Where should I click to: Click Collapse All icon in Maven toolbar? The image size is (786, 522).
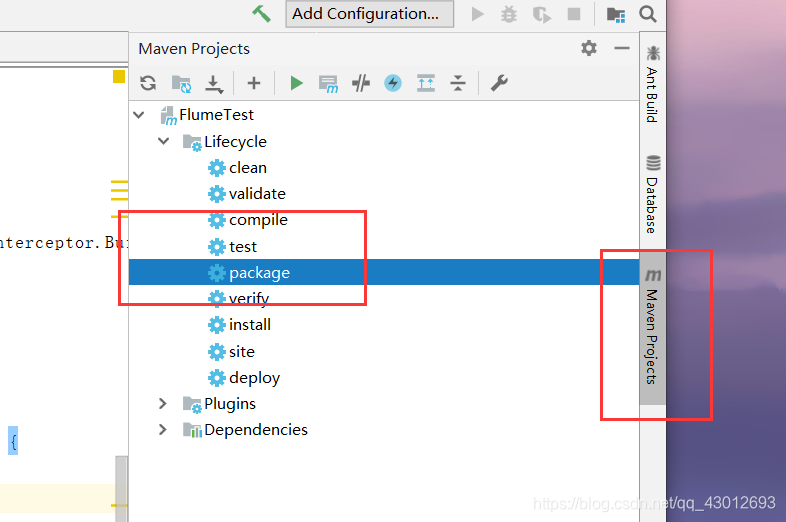click(x=458, y=83)
